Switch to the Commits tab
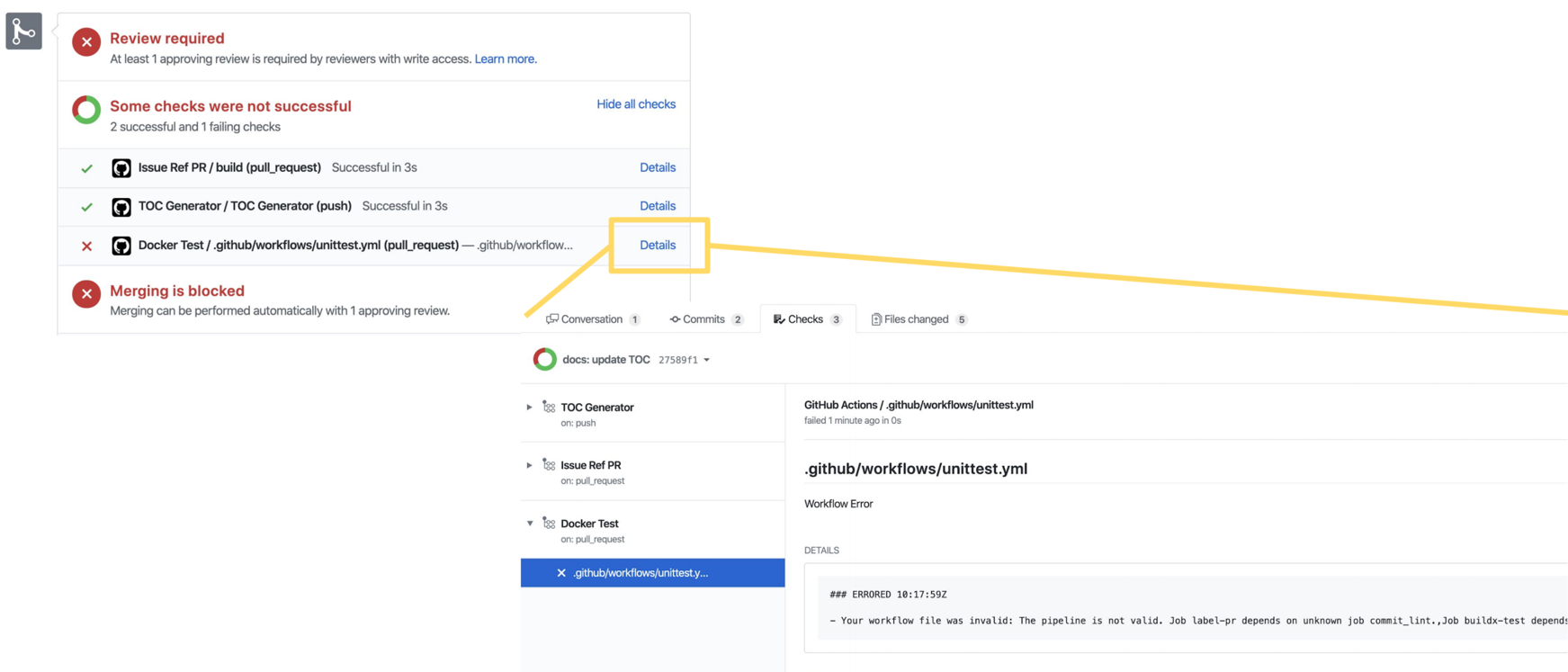1568x672 pixels. point(706,319)
